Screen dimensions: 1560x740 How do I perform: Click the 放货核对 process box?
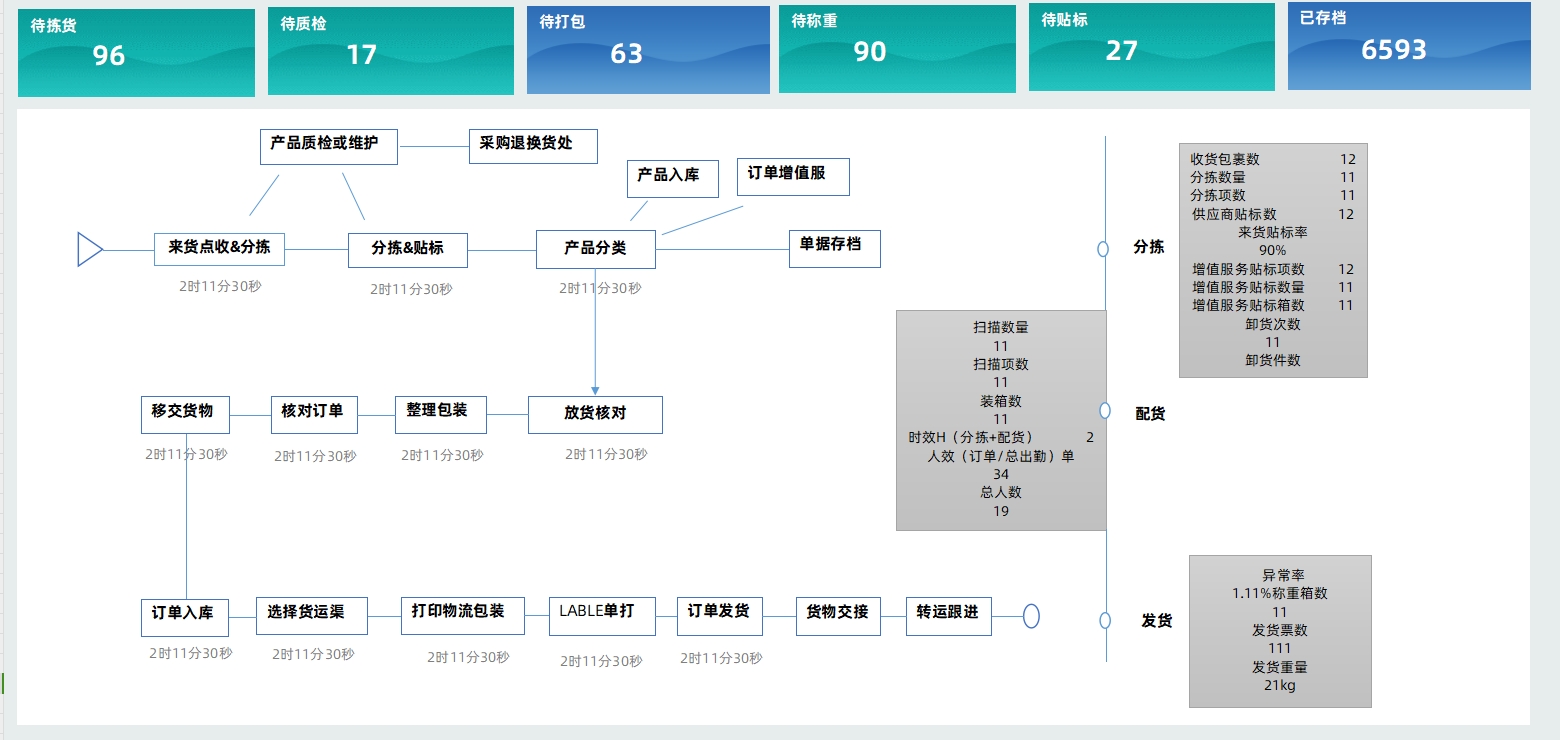coord(595,415)
